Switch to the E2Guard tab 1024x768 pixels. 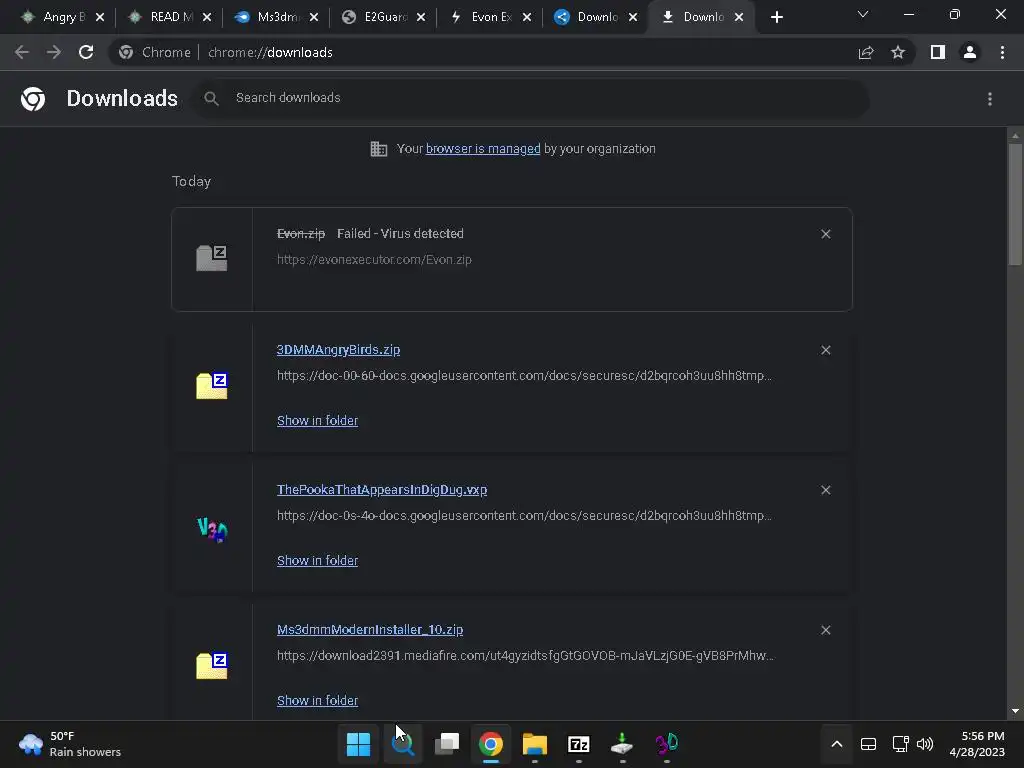point(376,17)
